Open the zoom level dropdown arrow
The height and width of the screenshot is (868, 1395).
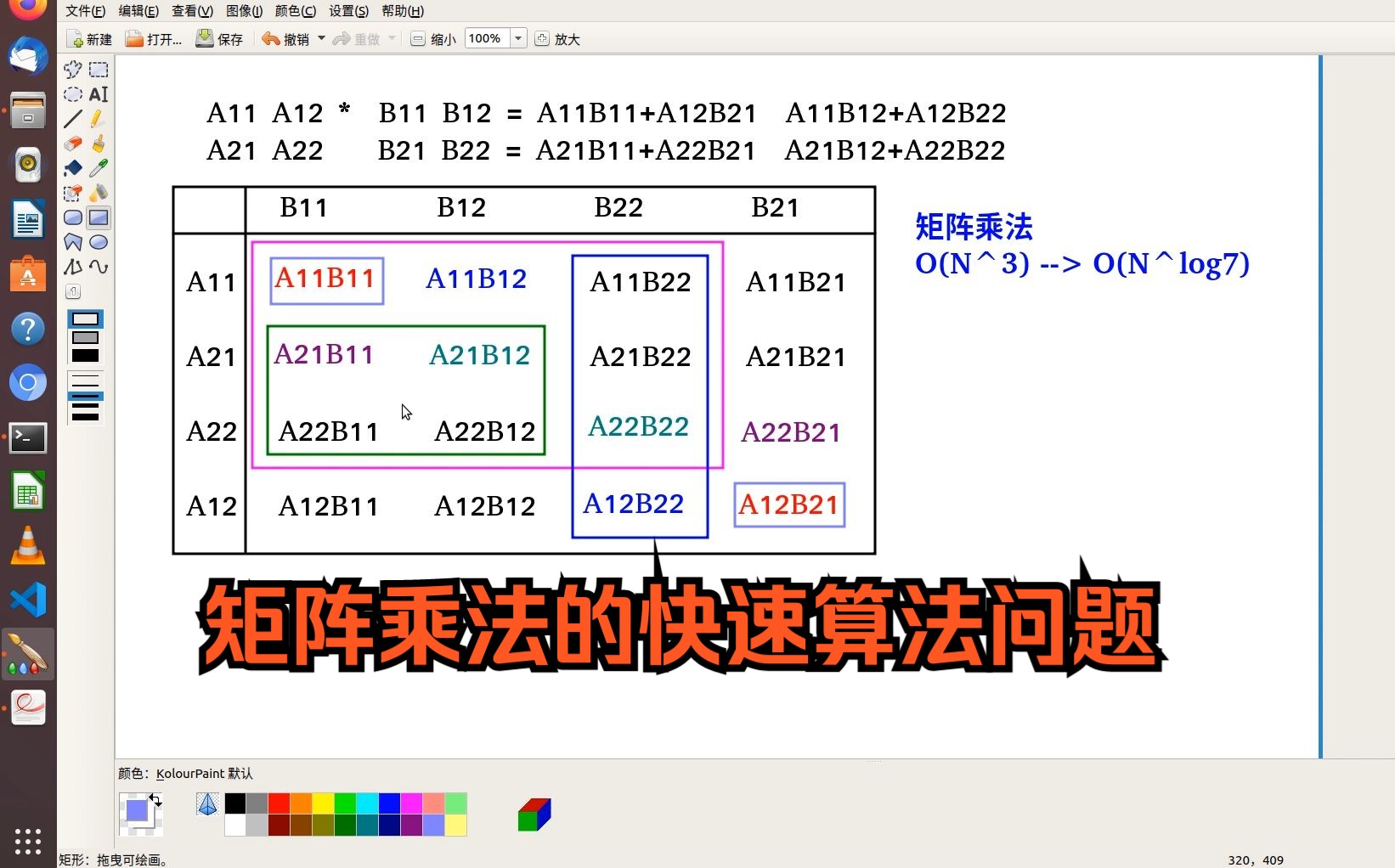click(518, 38)
